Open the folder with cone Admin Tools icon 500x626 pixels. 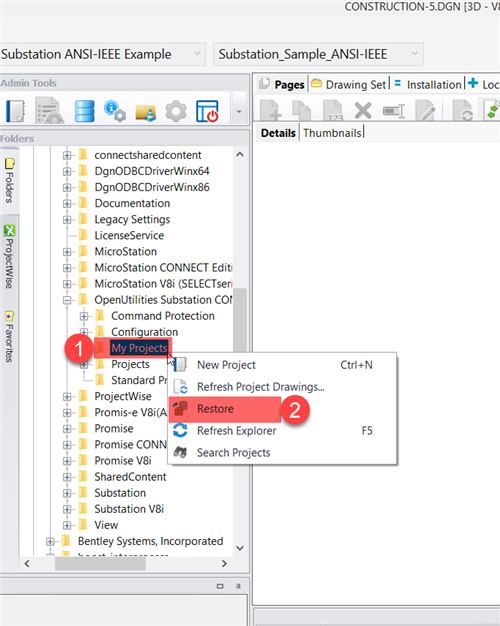point(146,112)
